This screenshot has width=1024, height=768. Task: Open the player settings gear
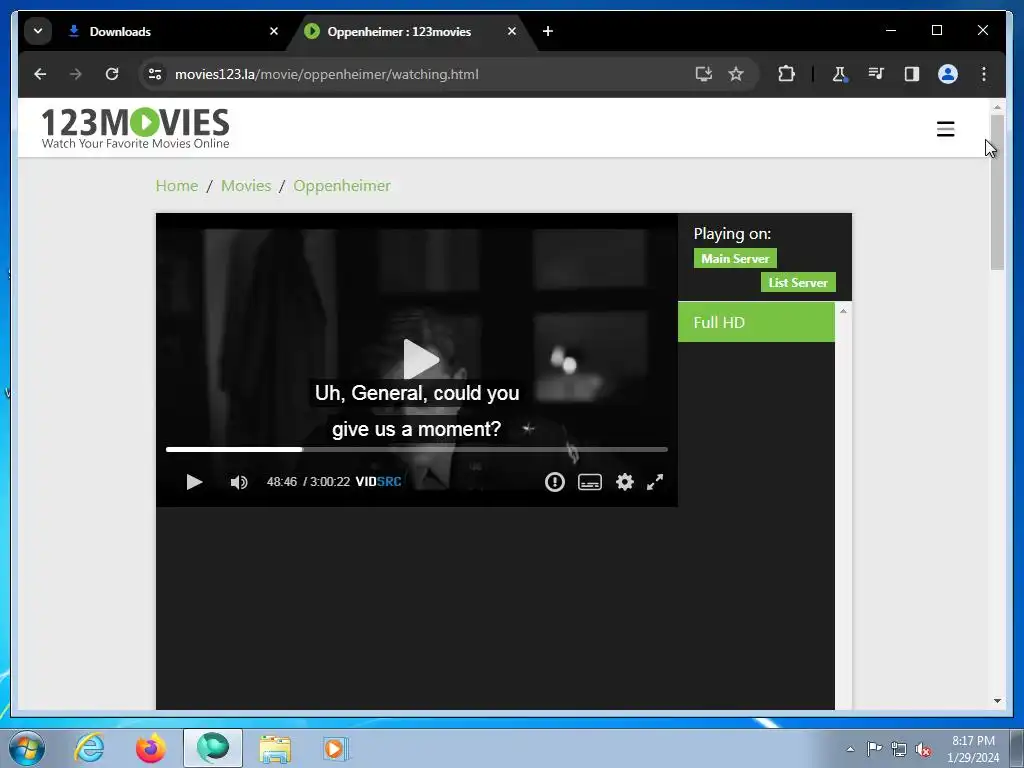(x=625, y=482)
